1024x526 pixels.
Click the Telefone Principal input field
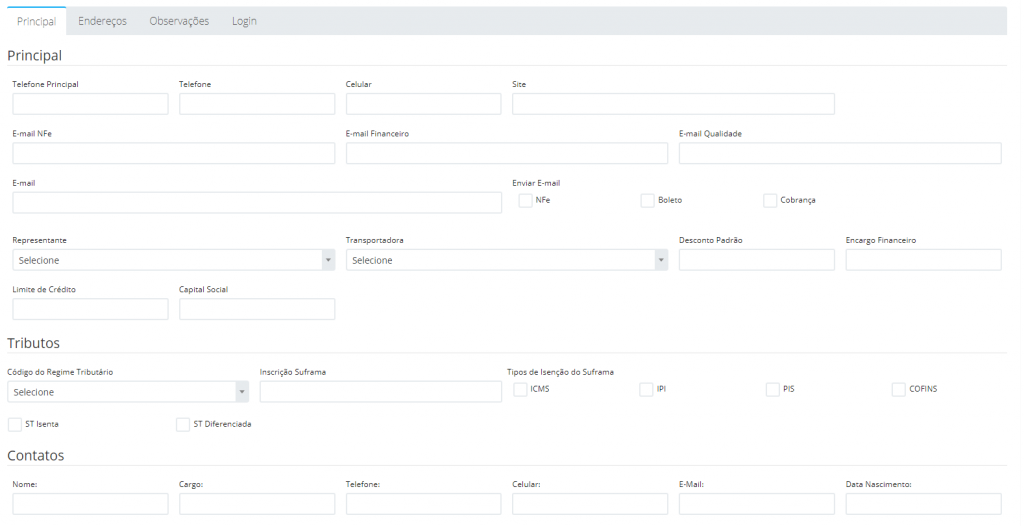[x=90, y=104]
